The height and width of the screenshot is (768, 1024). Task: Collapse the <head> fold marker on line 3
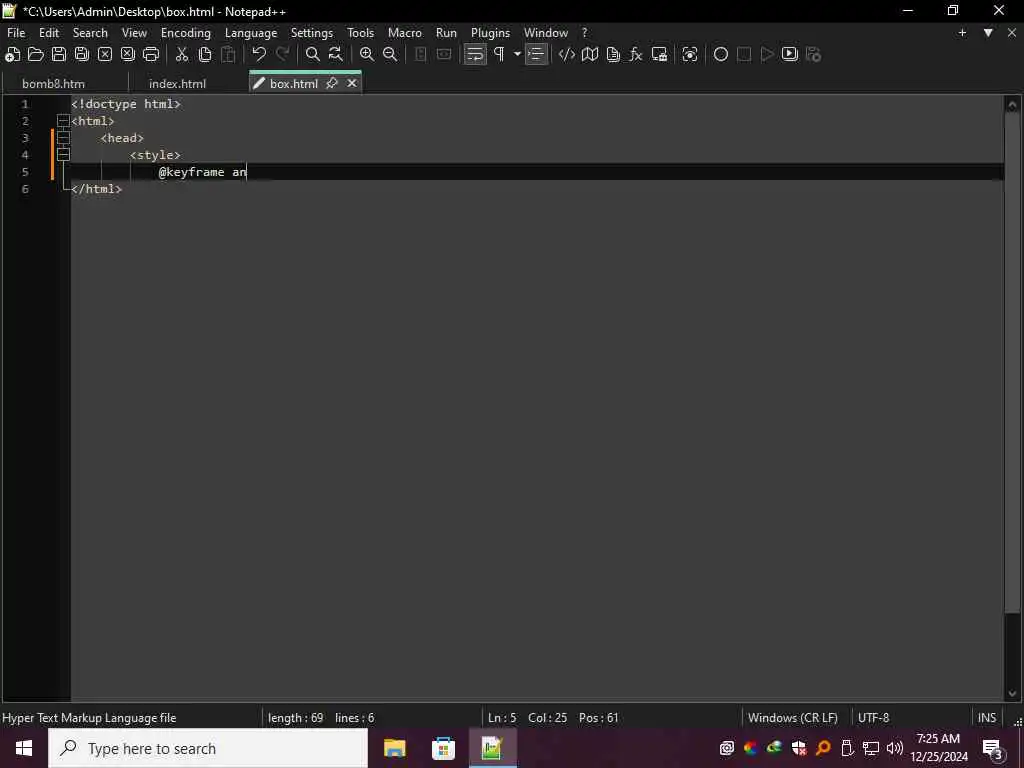[x=63, y=138]
